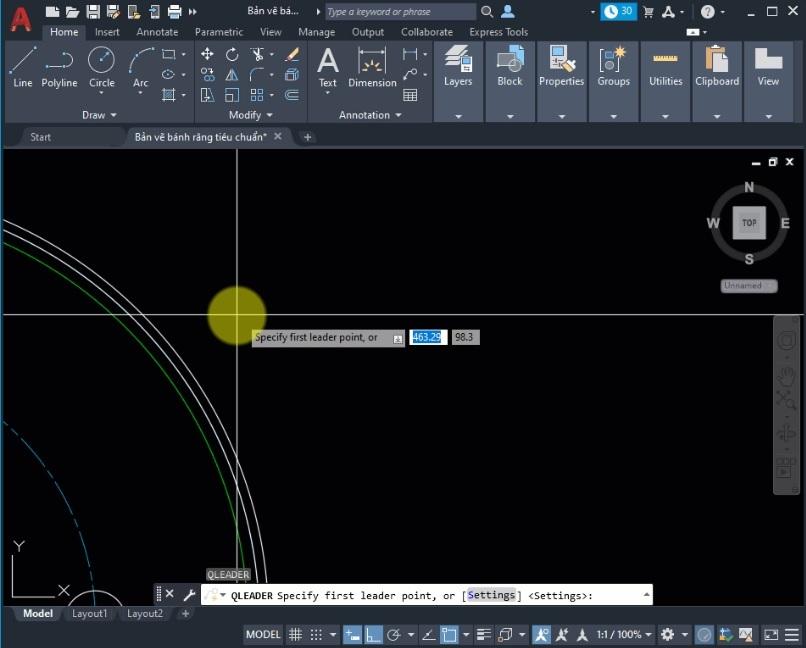The height and width of the screenshot is (648, 806).
Task: Click the keyword search input field
Action: [x=400, y=12]
